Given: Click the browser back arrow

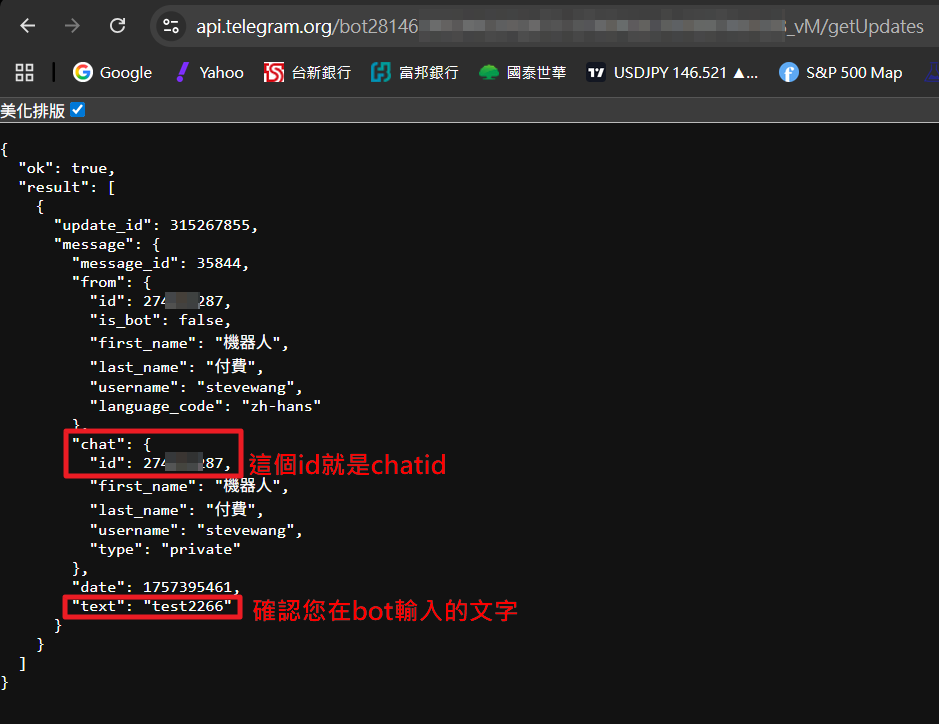Looking at the screenshot, I should (x=28, y=26).
